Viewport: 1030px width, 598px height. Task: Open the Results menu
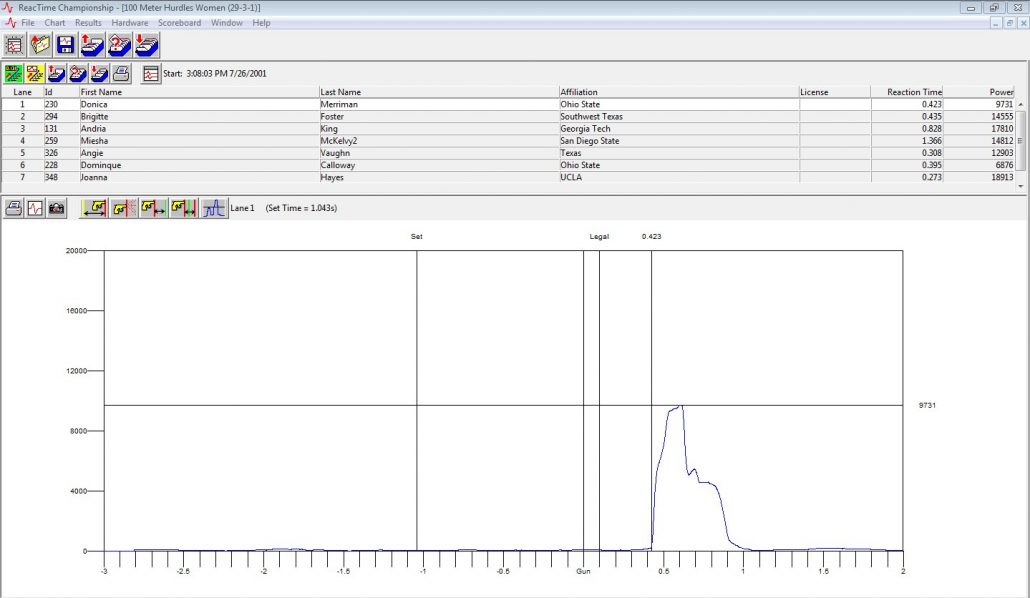88,22
